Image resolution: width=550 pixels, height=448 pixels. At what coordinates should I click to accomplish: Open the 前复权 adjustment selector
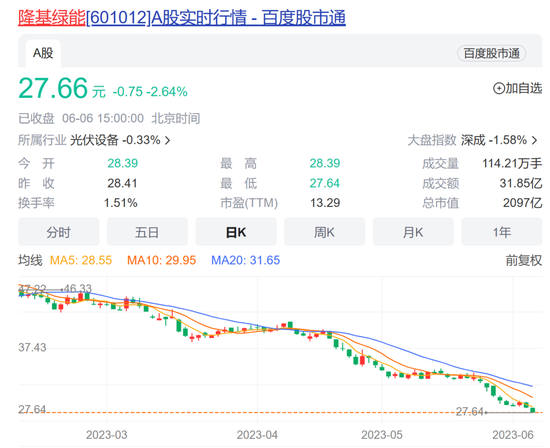[x=523, y=260]
